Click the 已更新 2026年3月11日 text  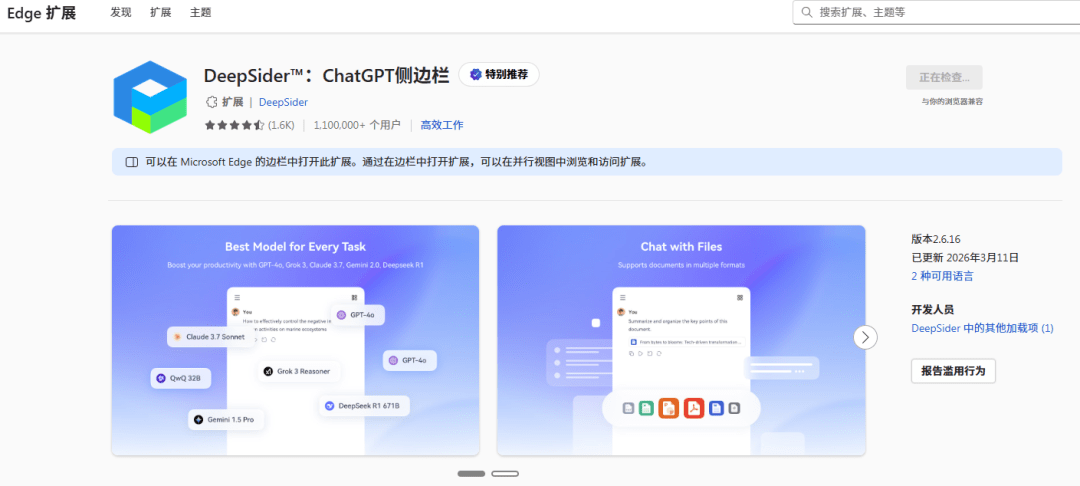[965, 258]
